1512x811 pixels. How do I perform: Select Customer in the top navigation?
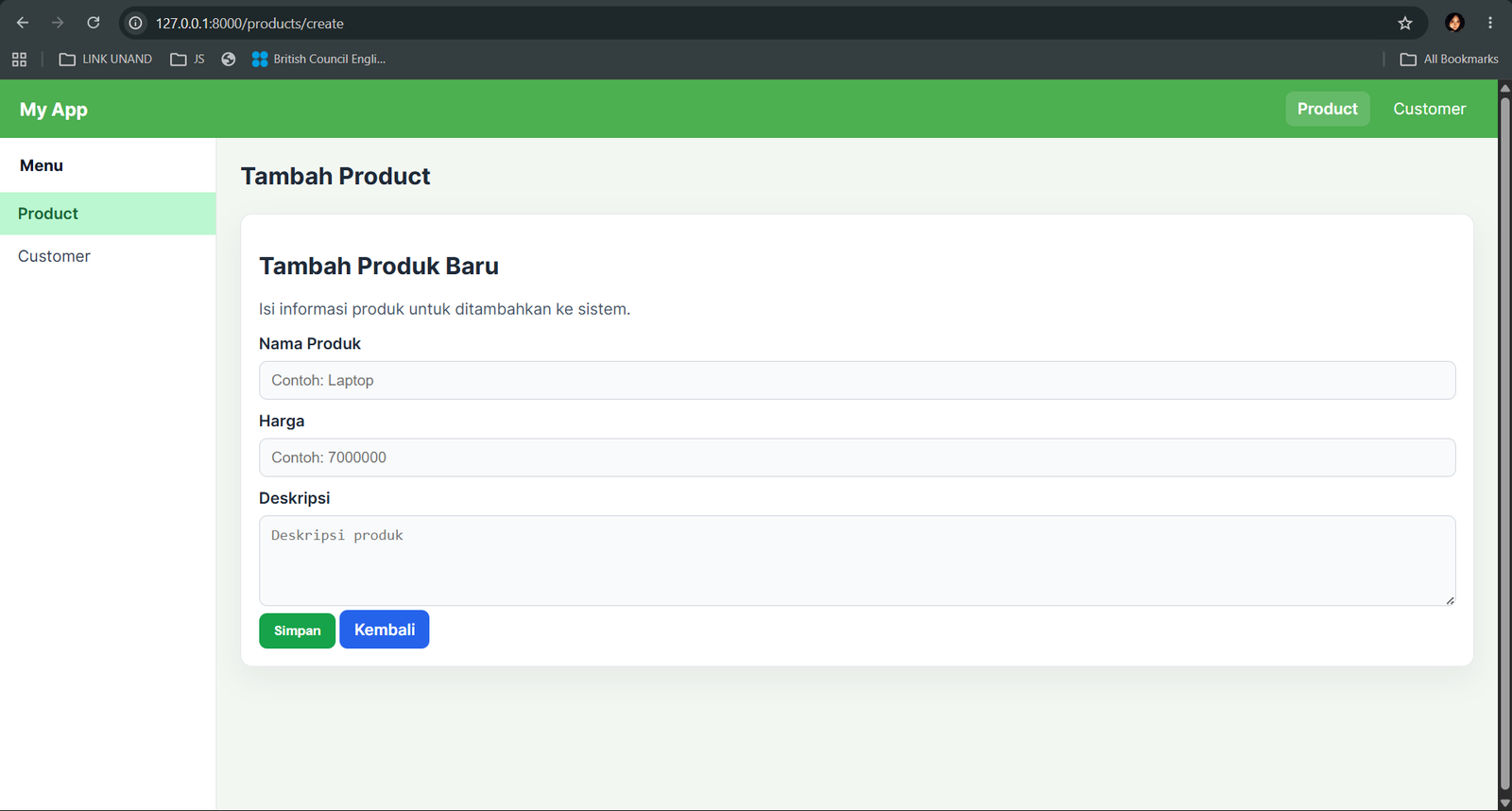[x=1430, y=109]
